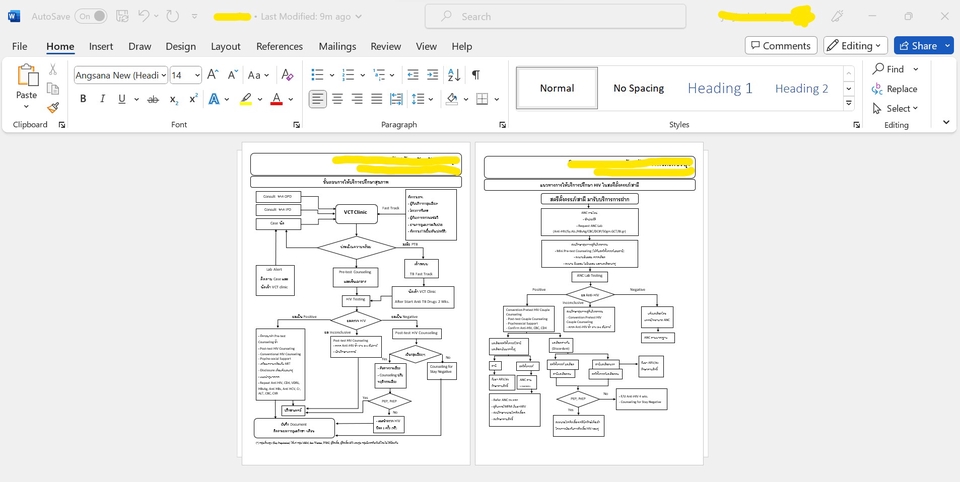The width and height of the screenshot is (960, 482).
Task: Open the font size dropdown
Action: (x=197, y=75)
